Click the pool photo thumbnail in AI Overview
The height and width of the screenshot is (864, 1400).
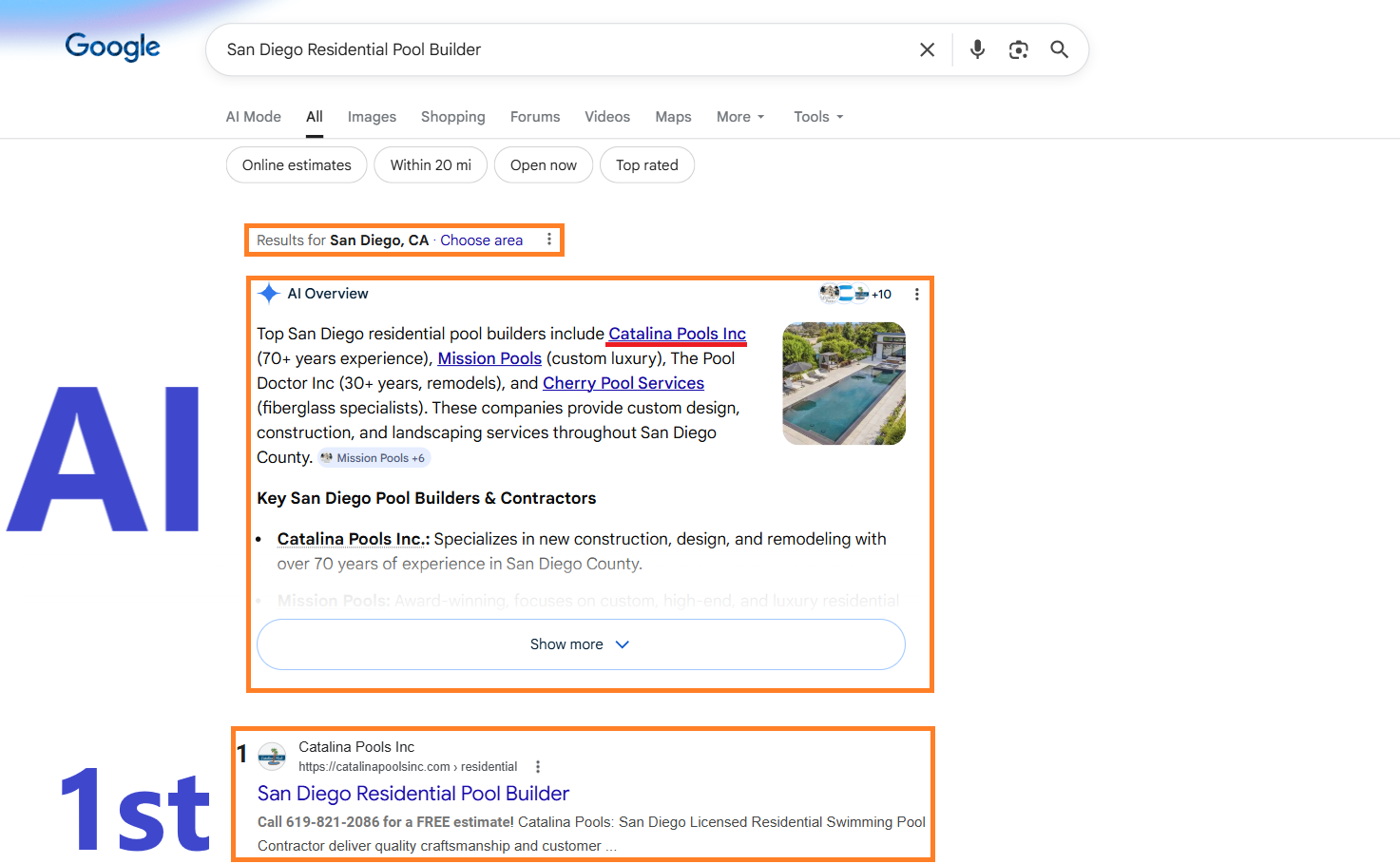(x=843, y=384)
